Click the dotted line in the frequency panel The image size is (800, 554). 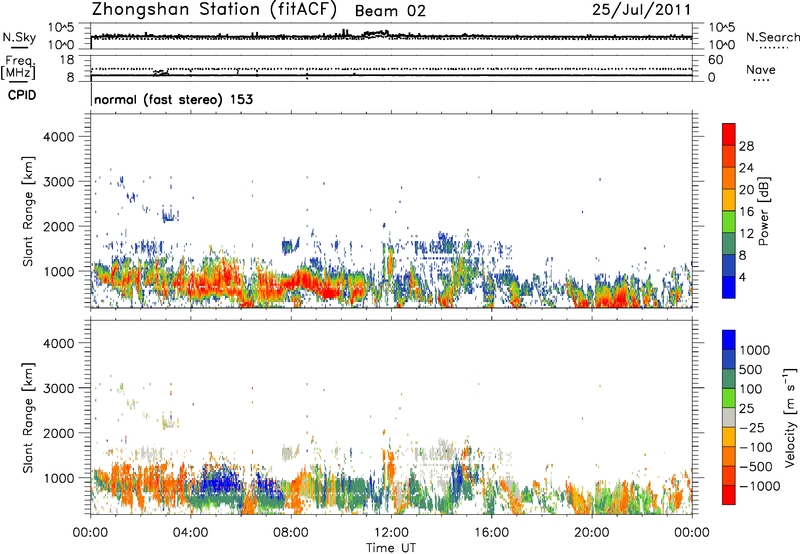click(391, 69)
